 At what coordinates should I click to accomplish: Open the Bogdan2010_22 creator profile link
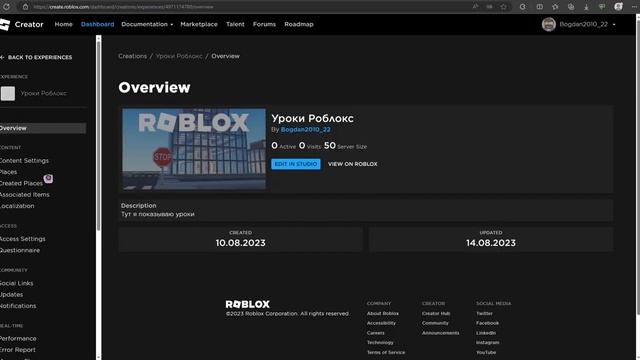[306, 129]
